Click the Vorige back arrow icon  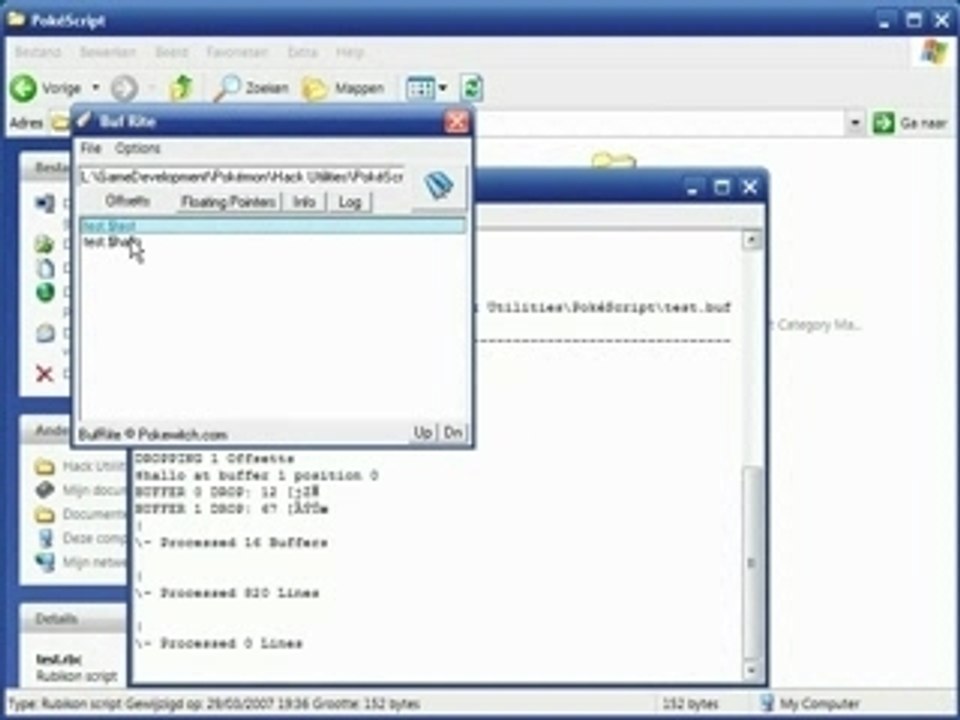[23, 88]
